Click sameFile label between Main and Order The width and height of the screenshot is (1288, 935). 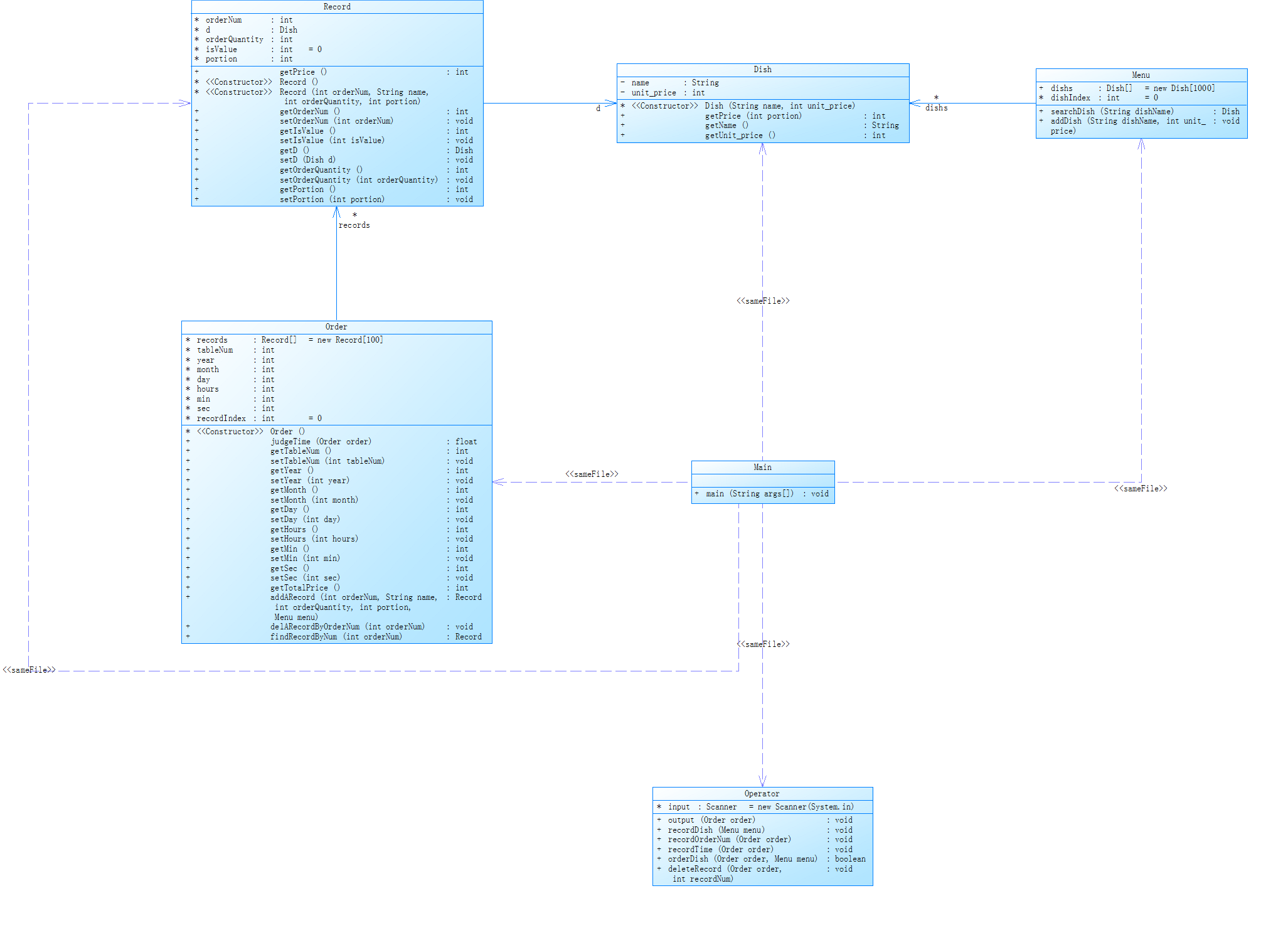tap(592, 474)
